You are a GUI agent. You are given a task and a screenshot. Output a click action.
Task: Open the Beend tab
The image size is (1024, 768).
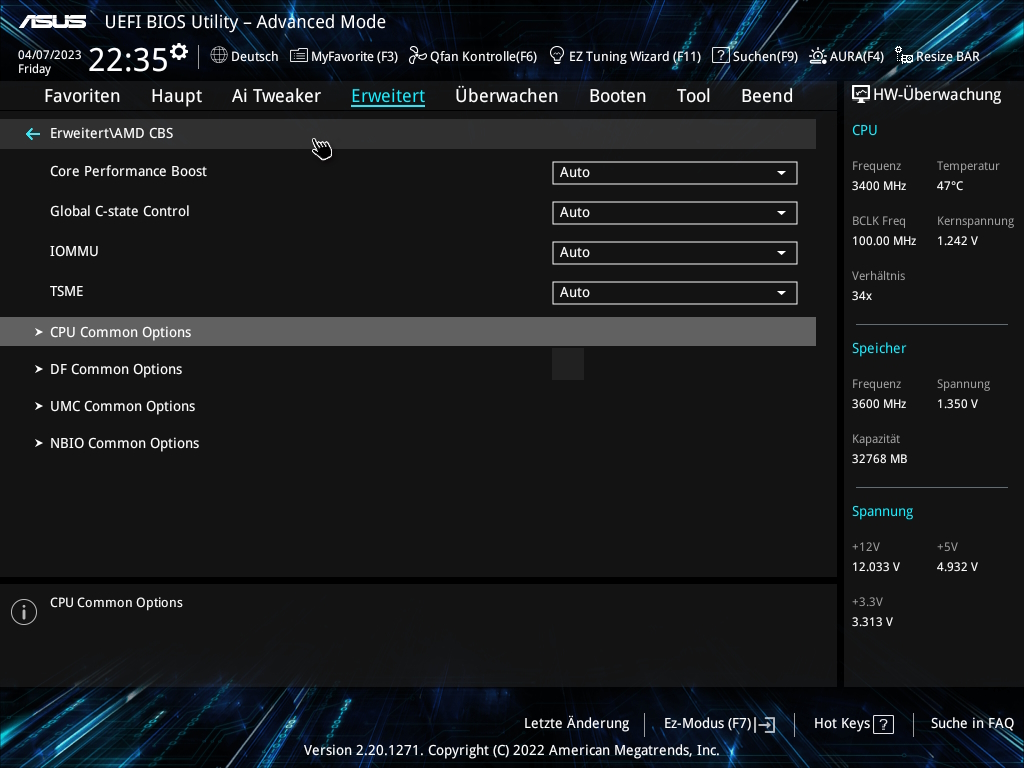pyautogui.click(x=767, y=96)
